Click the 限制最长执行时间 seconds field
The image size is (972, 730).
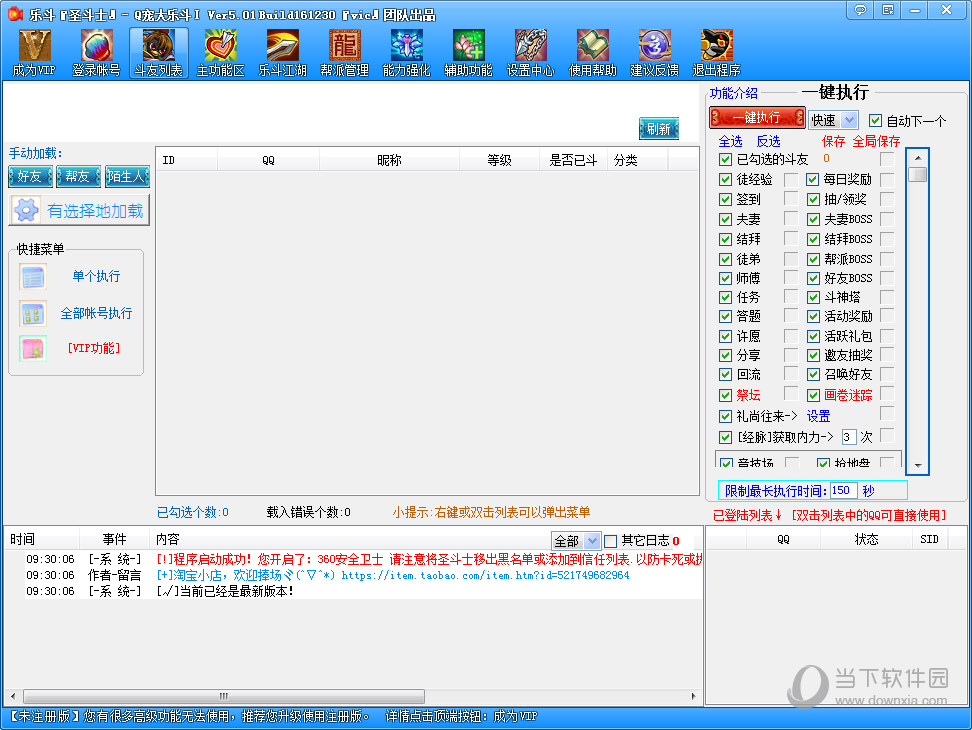click(x=844, y=490)
